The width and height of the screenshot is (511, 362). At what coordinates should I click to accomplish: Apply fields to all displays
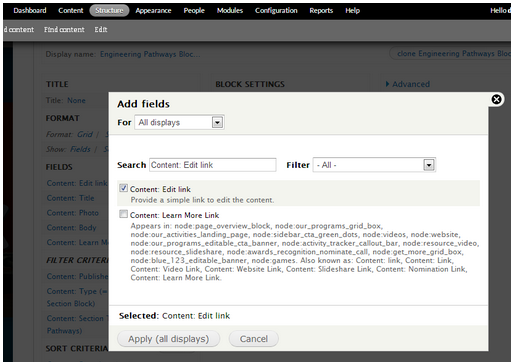tap(168, 339)
